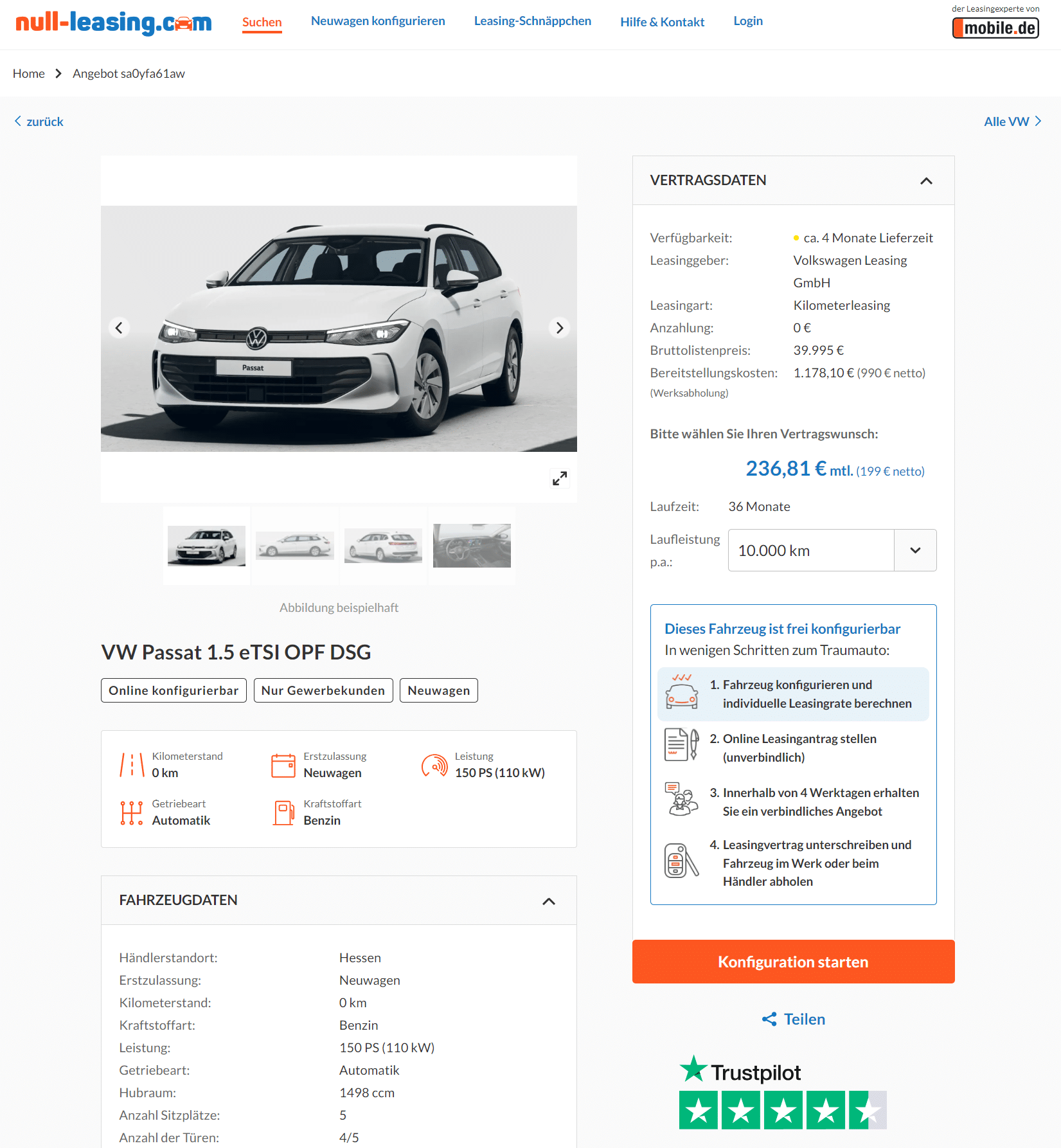Expand car image to fullscreen
The height and width of the screenshot is (1148, 1061).
[560, 478]
